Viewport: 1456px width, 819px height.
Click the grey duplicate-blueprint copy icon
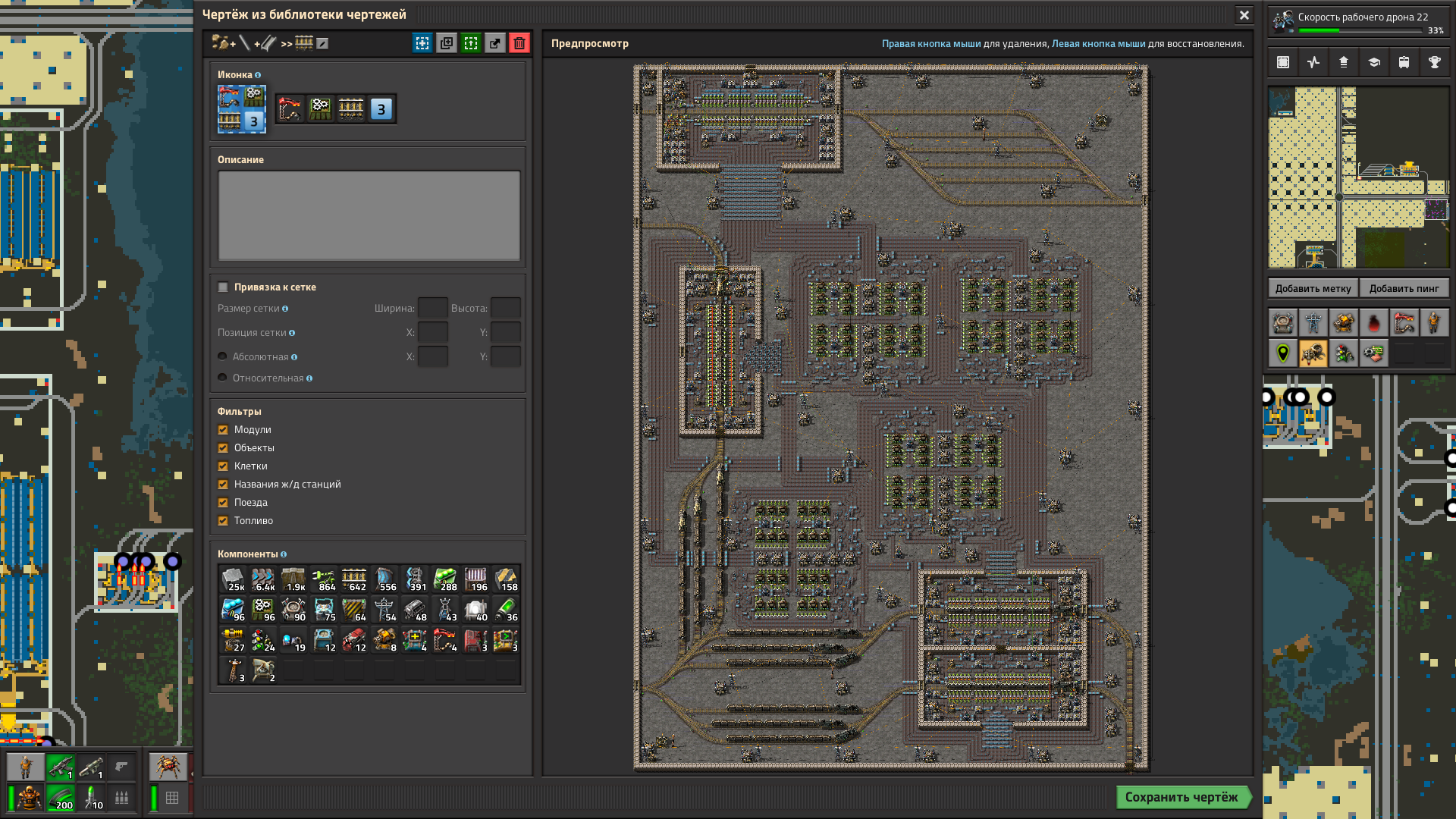(x=447, y=43)
